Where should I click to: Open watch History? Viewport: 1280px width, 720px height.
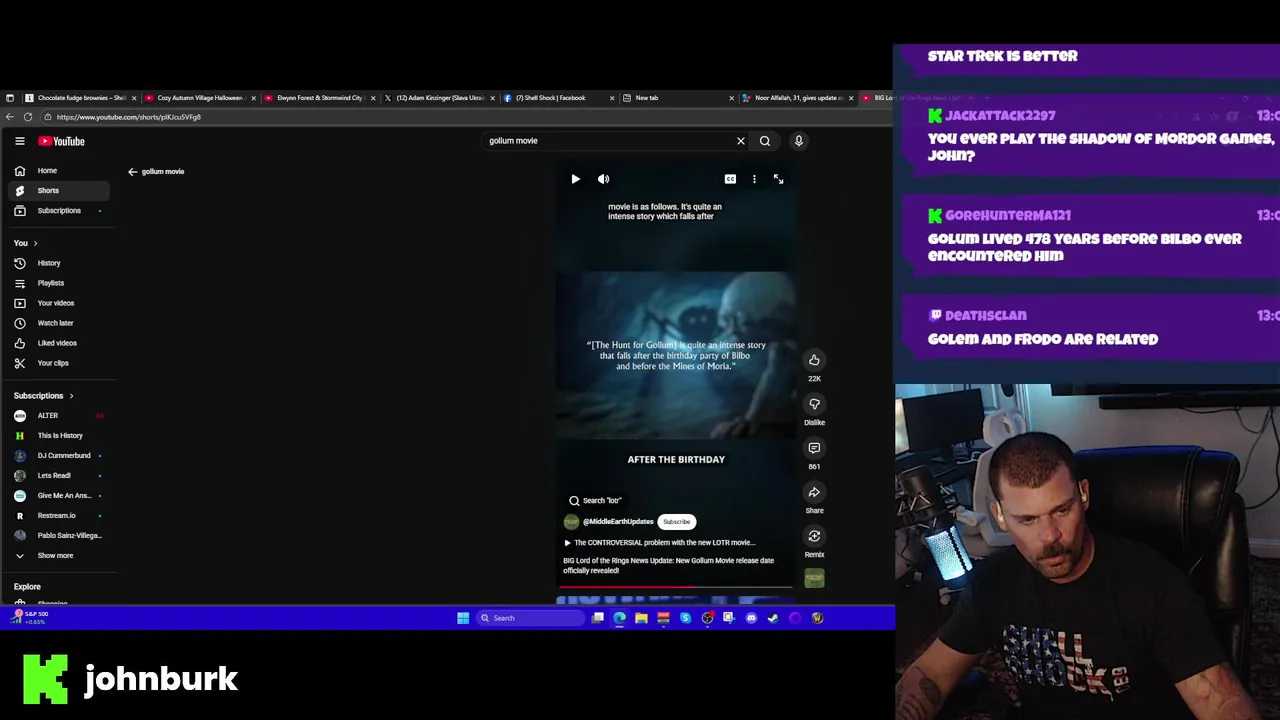click(x=58, y=263)
